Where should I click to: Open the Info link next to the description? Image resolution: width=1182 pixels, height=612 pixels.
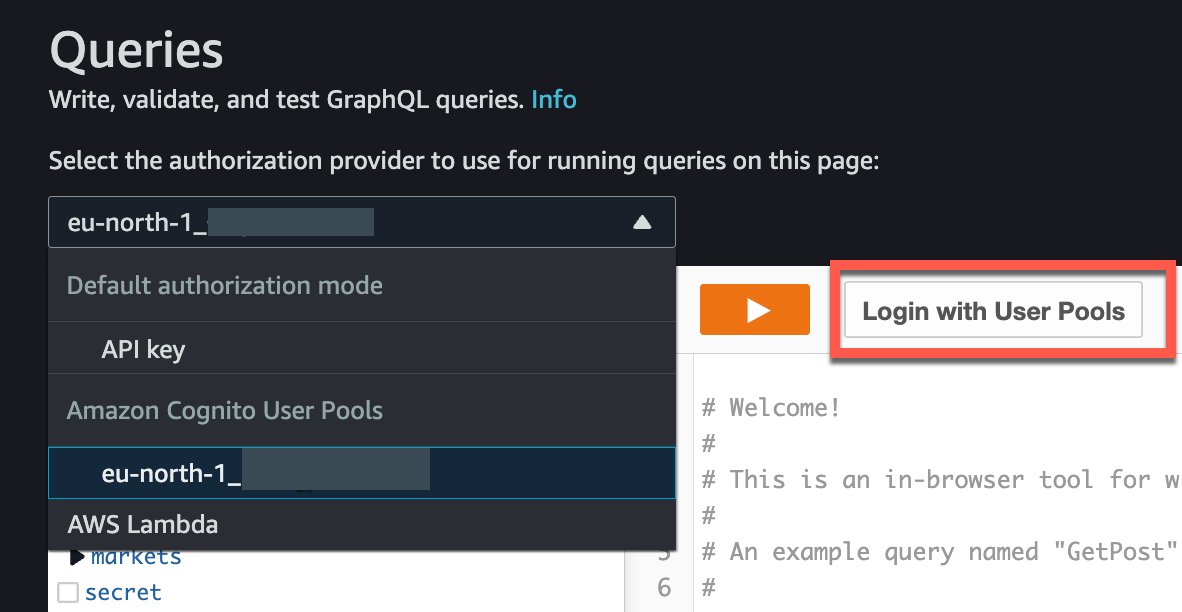pyautogui.click(x=554, y=99)
